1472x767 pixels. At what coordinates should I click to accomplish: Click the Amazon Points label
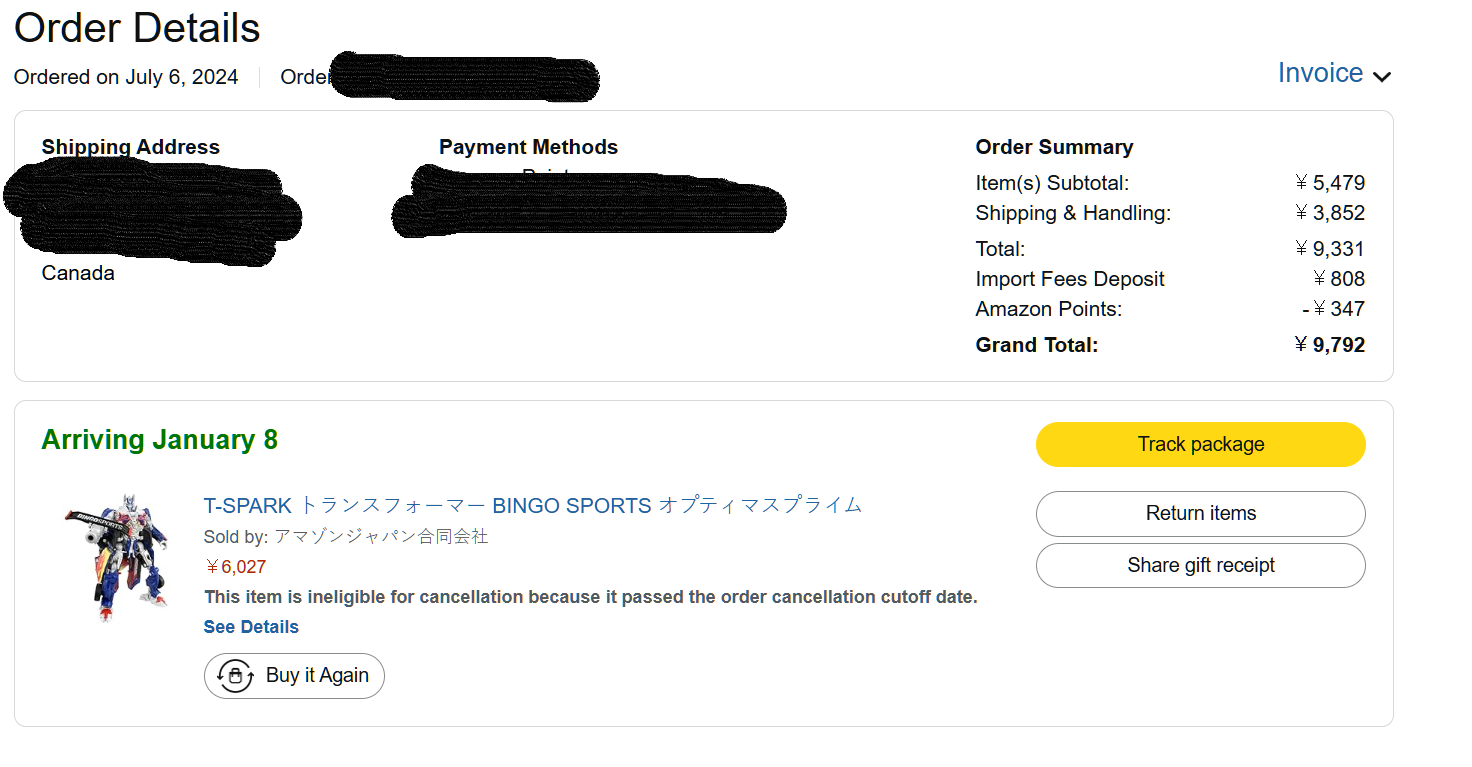1048,309
